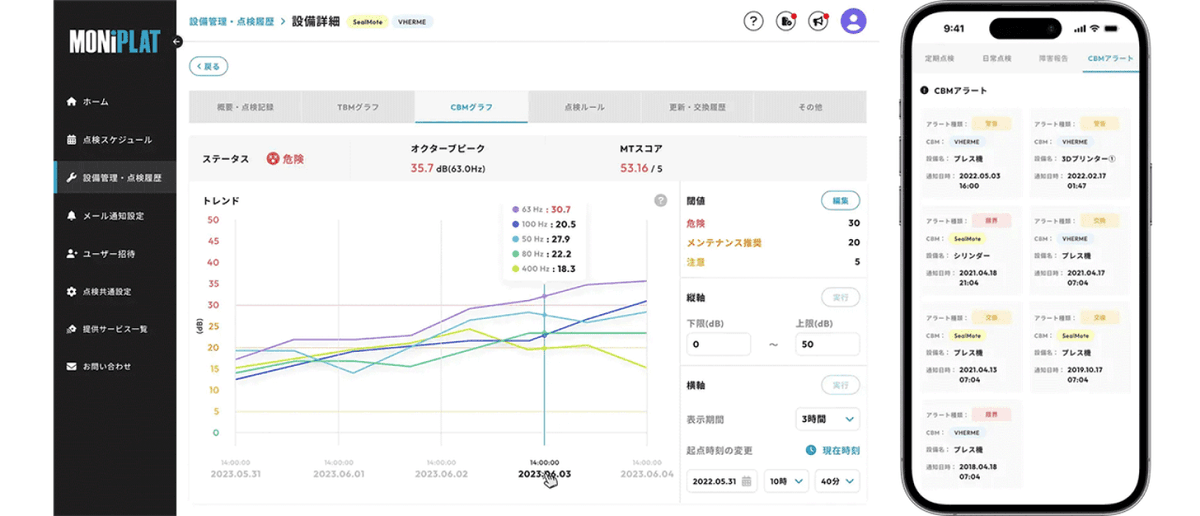Open the announcements megaphone icon
The image size is (1200, 516).
click(x=818, y=21)
